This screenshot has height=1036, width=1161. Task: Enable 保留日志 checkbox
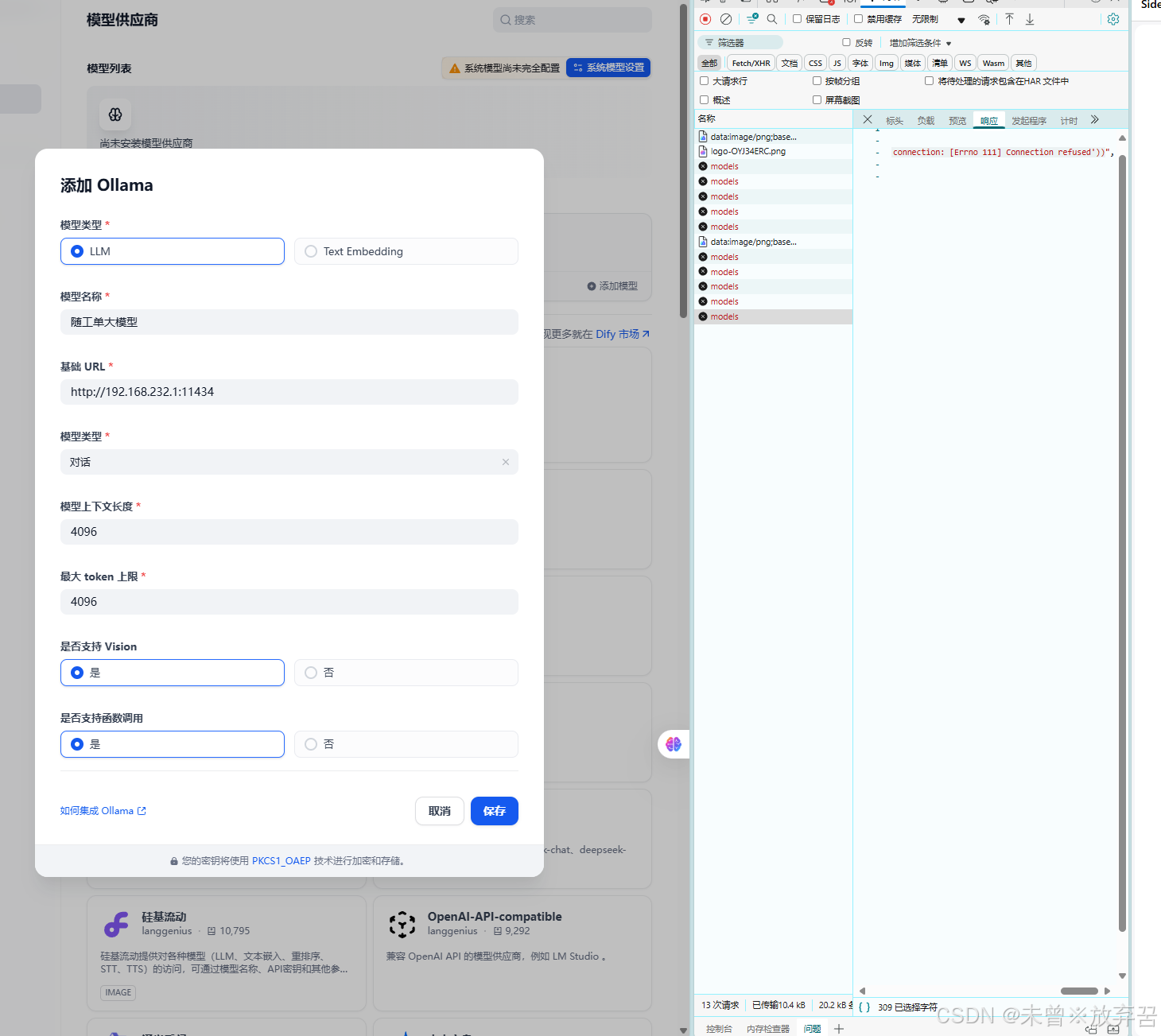tap(797, 19)
